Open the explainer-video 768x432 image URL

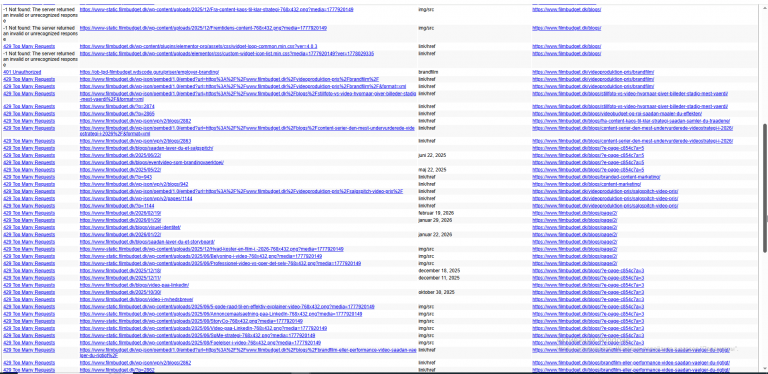pyautogui.click(x=227, y=307)
